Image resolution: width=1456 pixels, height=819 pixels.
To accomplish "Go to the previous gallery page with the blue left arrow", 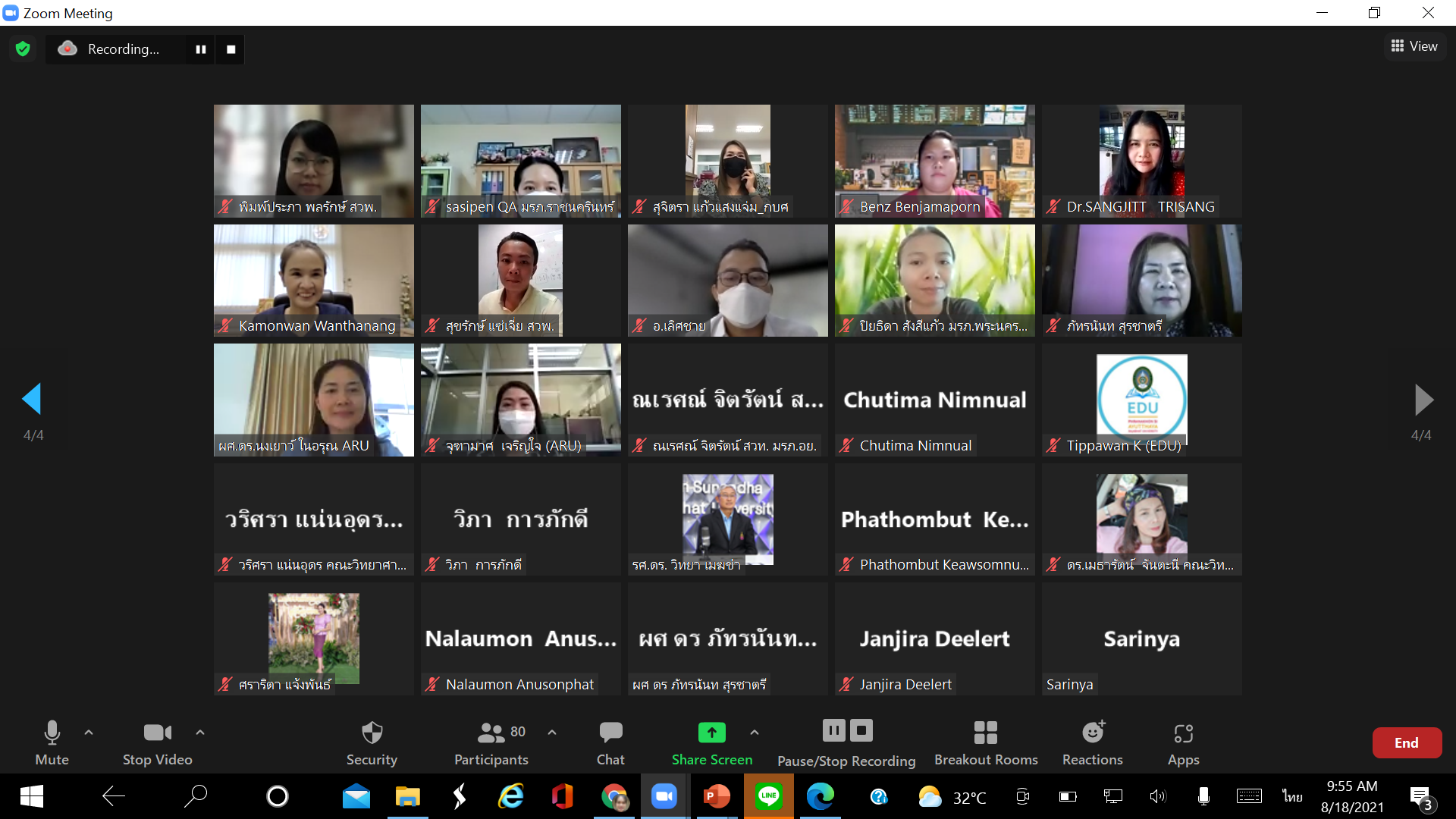I will coord(32,399).
